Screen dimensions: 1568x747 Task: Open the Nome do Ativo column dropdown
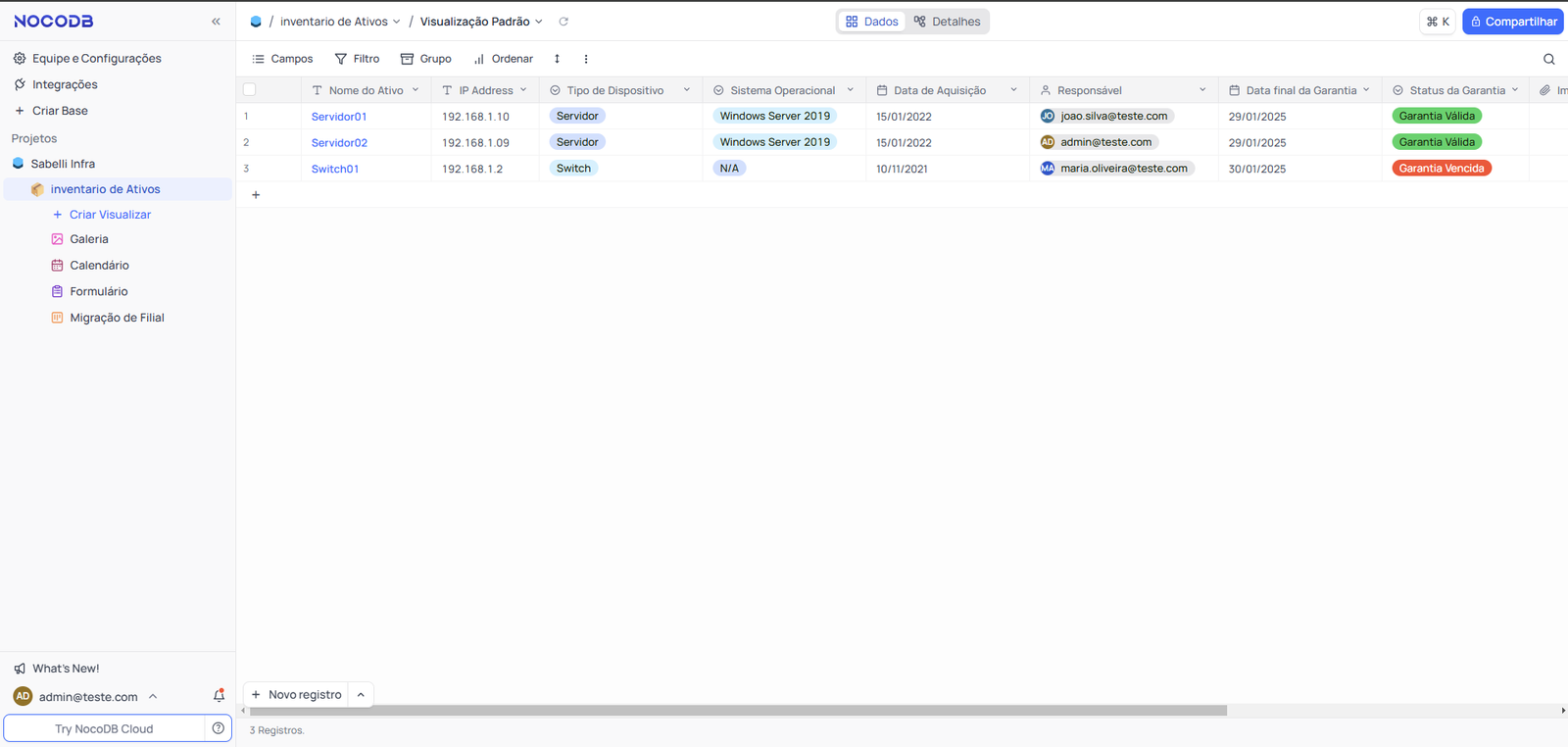pyautogui.click(x=416, y=90)
